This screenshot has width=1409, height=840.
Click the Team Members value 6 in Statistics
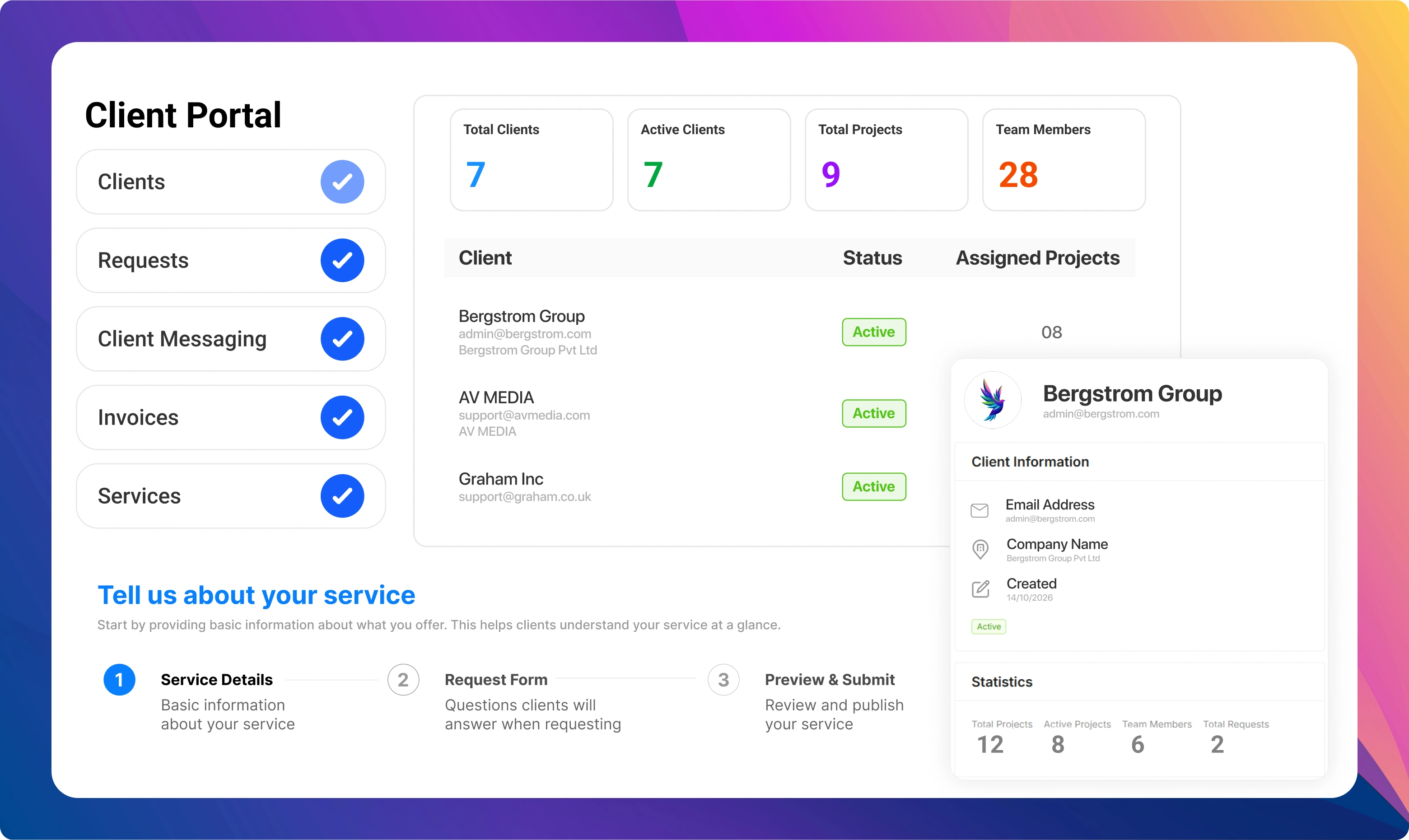[1138, 745]
